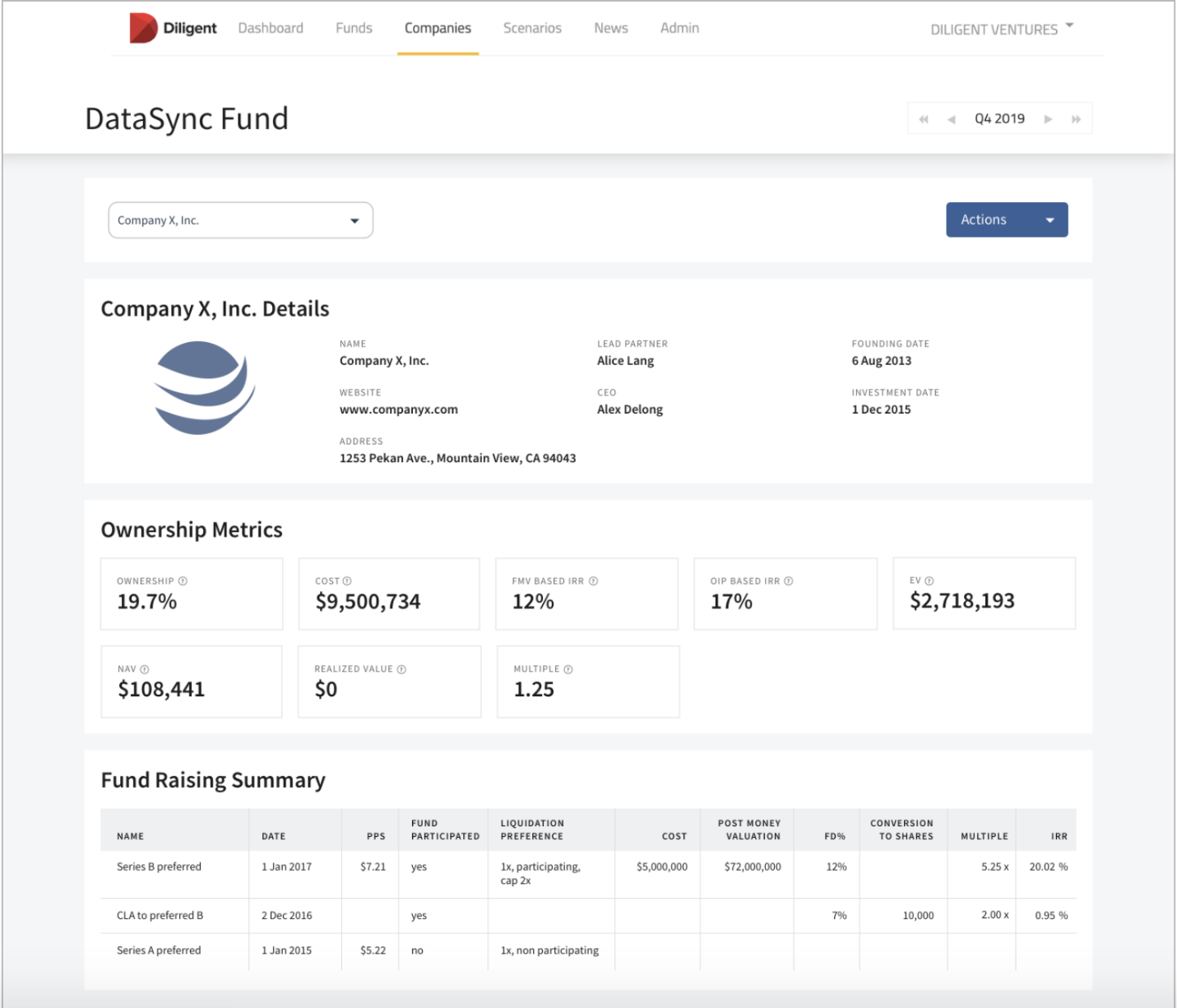Switch to the Funds tab
The width and height of the screenshot is (1177, 1008).
coord(354,28)
